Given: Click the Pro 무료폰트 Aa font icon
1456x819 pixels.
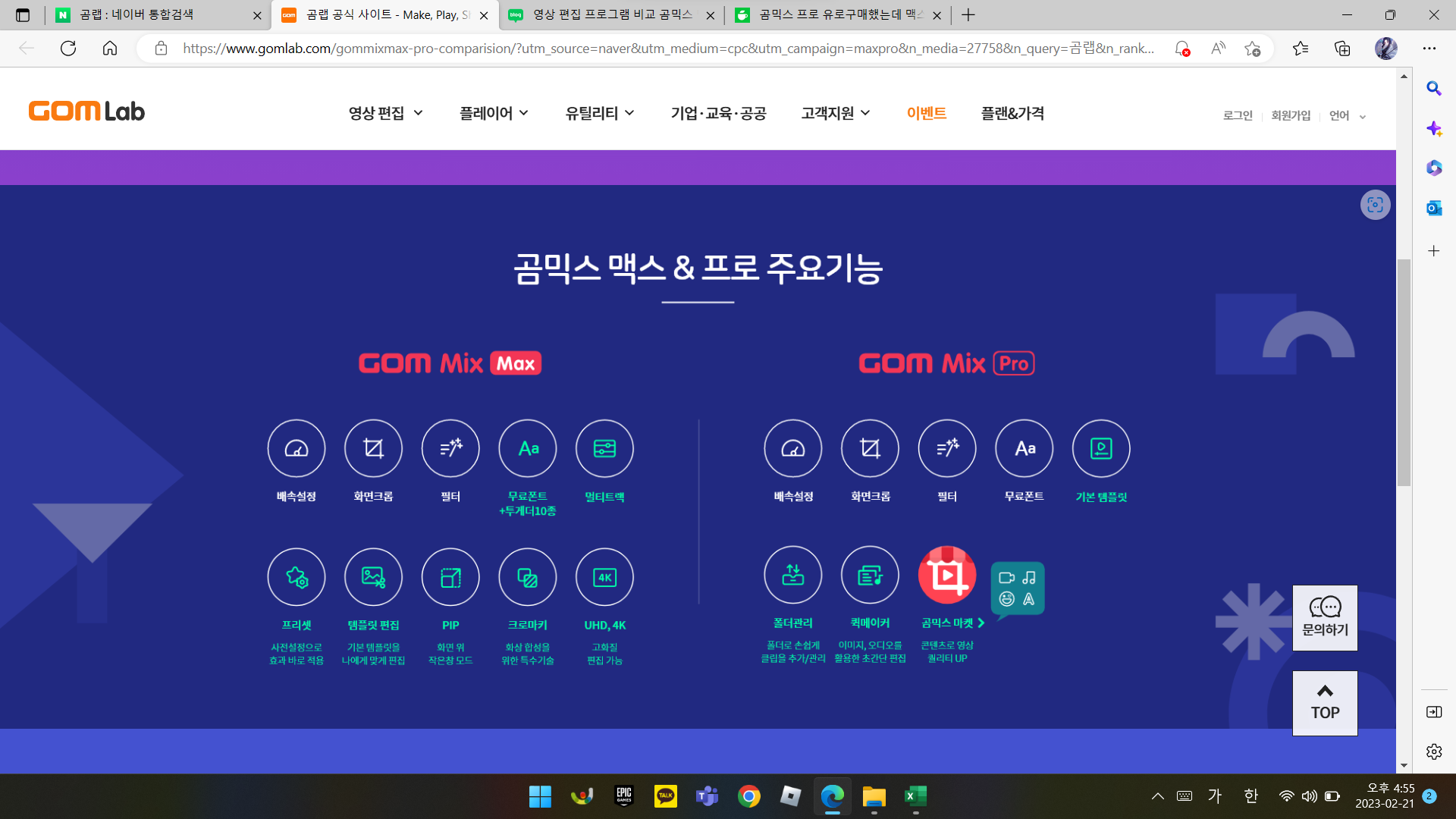Looking at the screenshot, I should tap(1025, 448).
